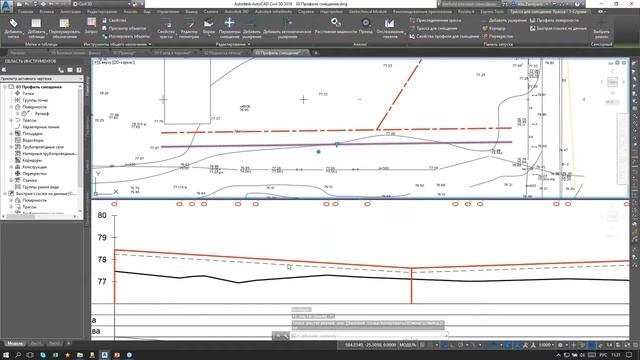Image resolution: width=640 pixels, height=360 pixels.
Task: Click Добавить автоматическое уширение
Action: pyautogui.click(x=287, y=28)
